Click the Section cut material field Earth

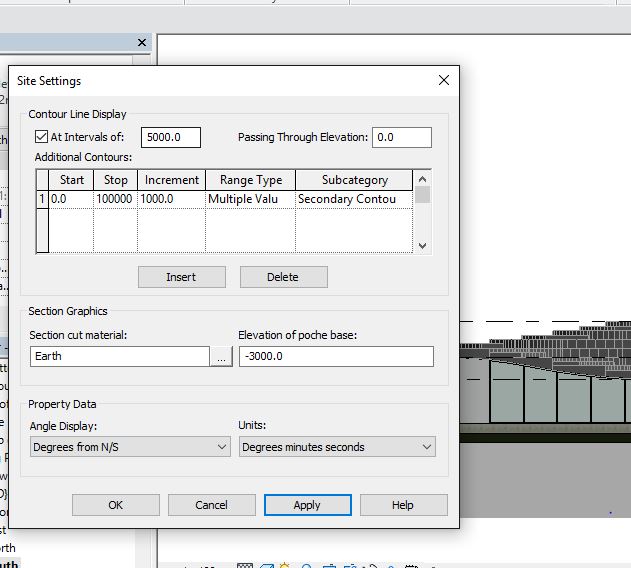[120, 356]
